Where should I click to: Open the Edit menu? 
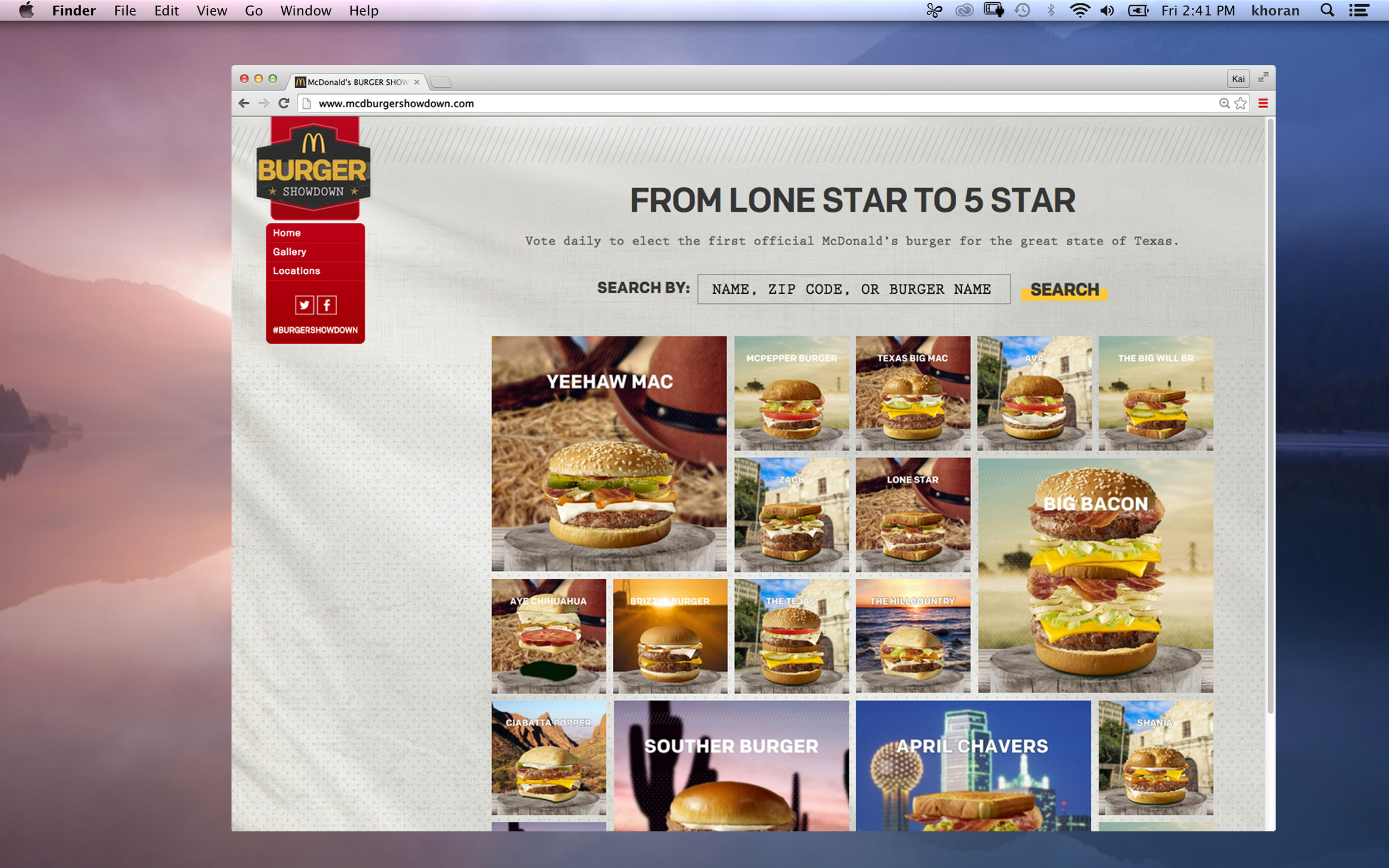(x=167, y=11)
